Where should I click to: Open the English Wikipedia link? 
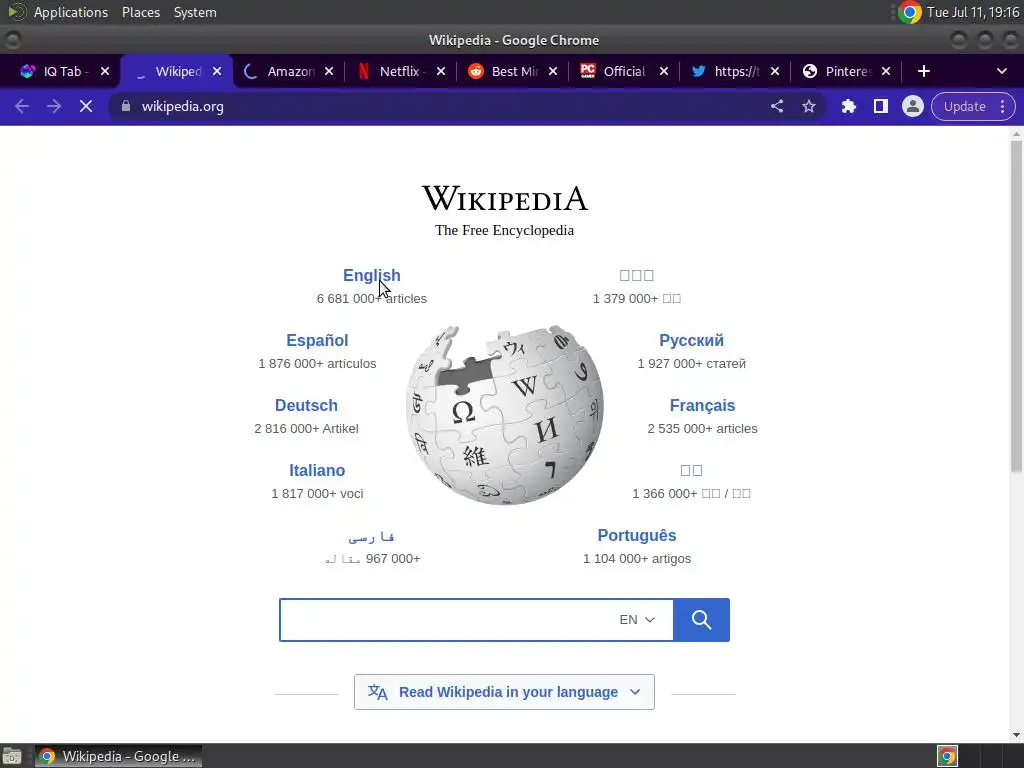(x=372, y=276)
